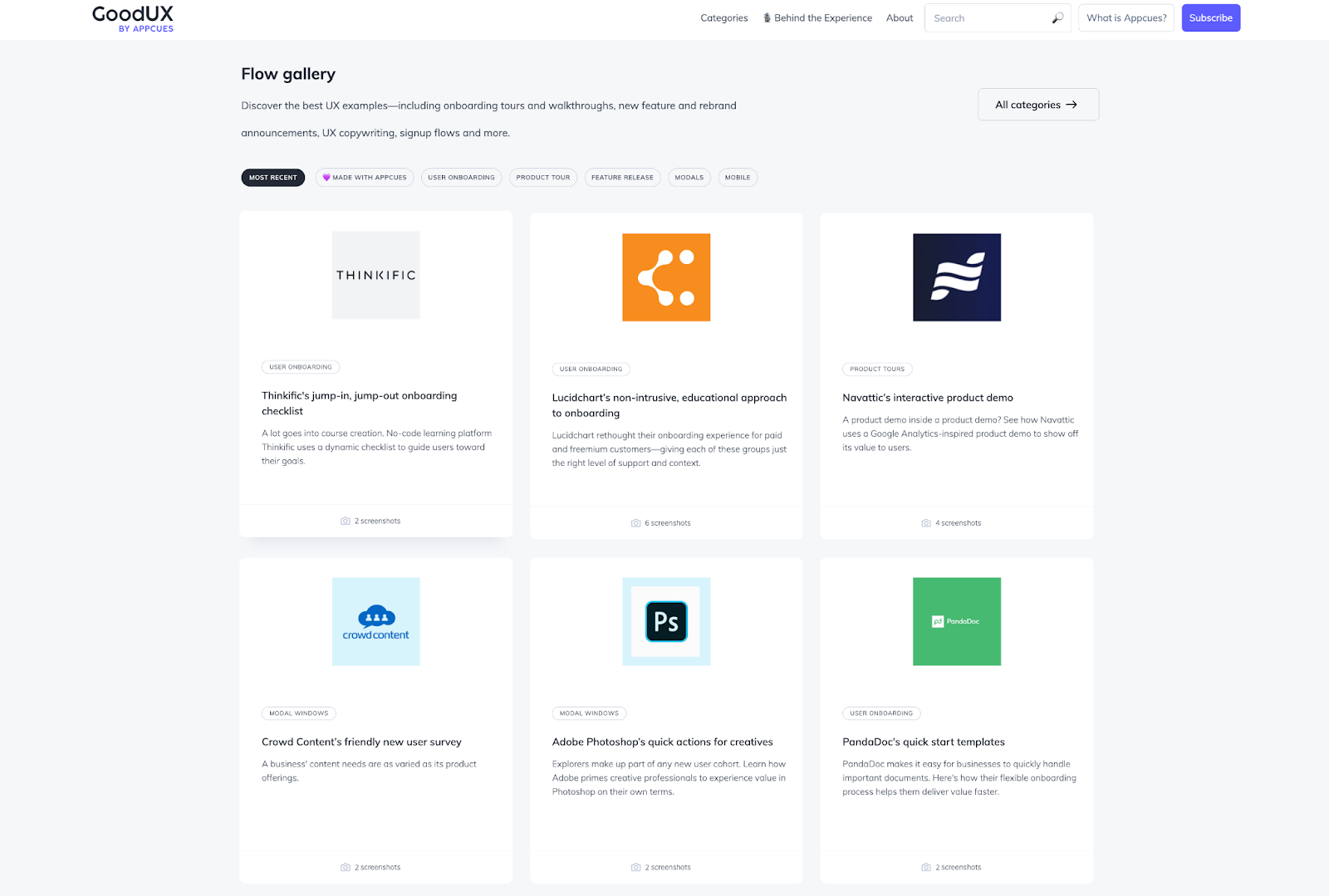
Task: Go to the About page
Action: [x=900, y=18]
